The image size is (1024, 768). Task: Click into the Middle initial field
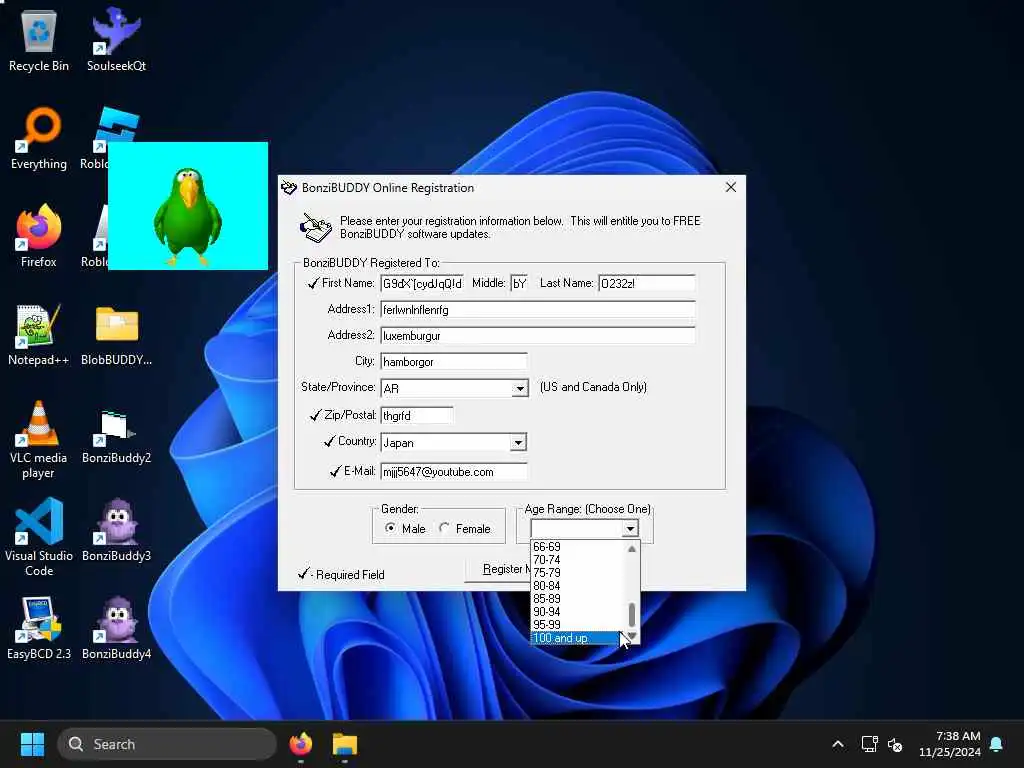(519, 283)
